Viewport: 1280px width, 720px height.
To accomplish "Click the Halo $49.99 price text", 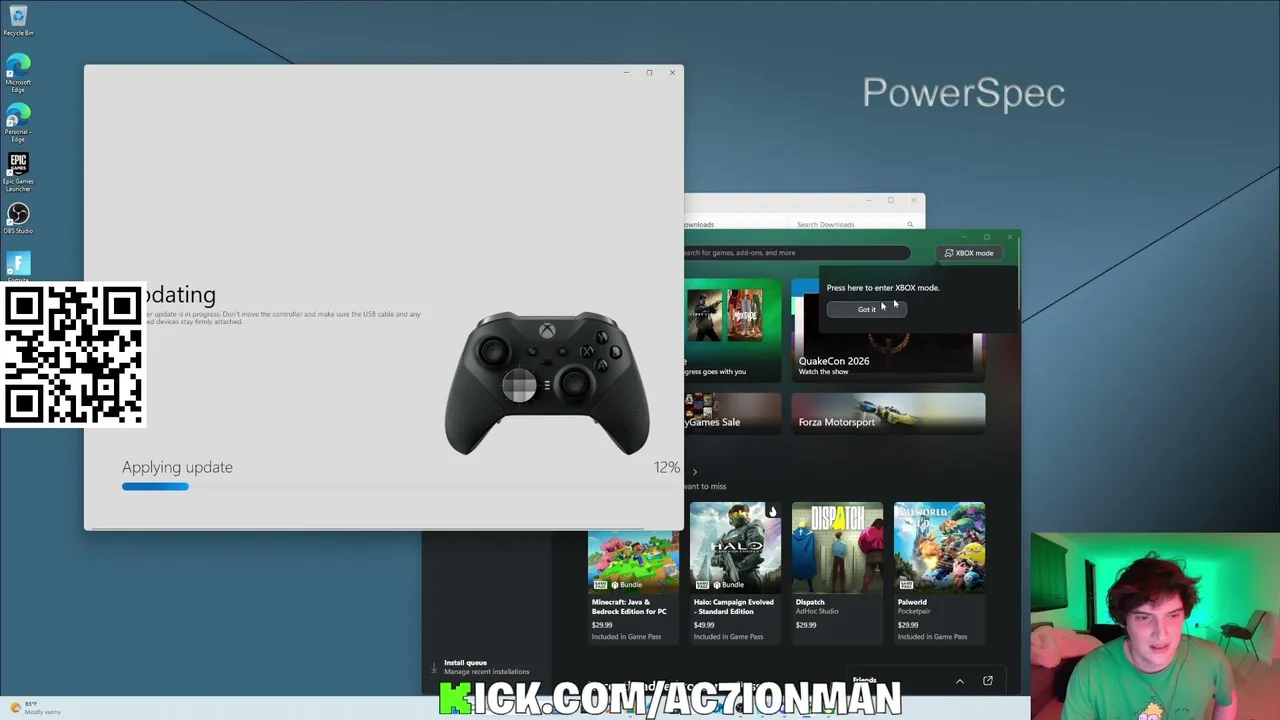I will tap(704, 625).
